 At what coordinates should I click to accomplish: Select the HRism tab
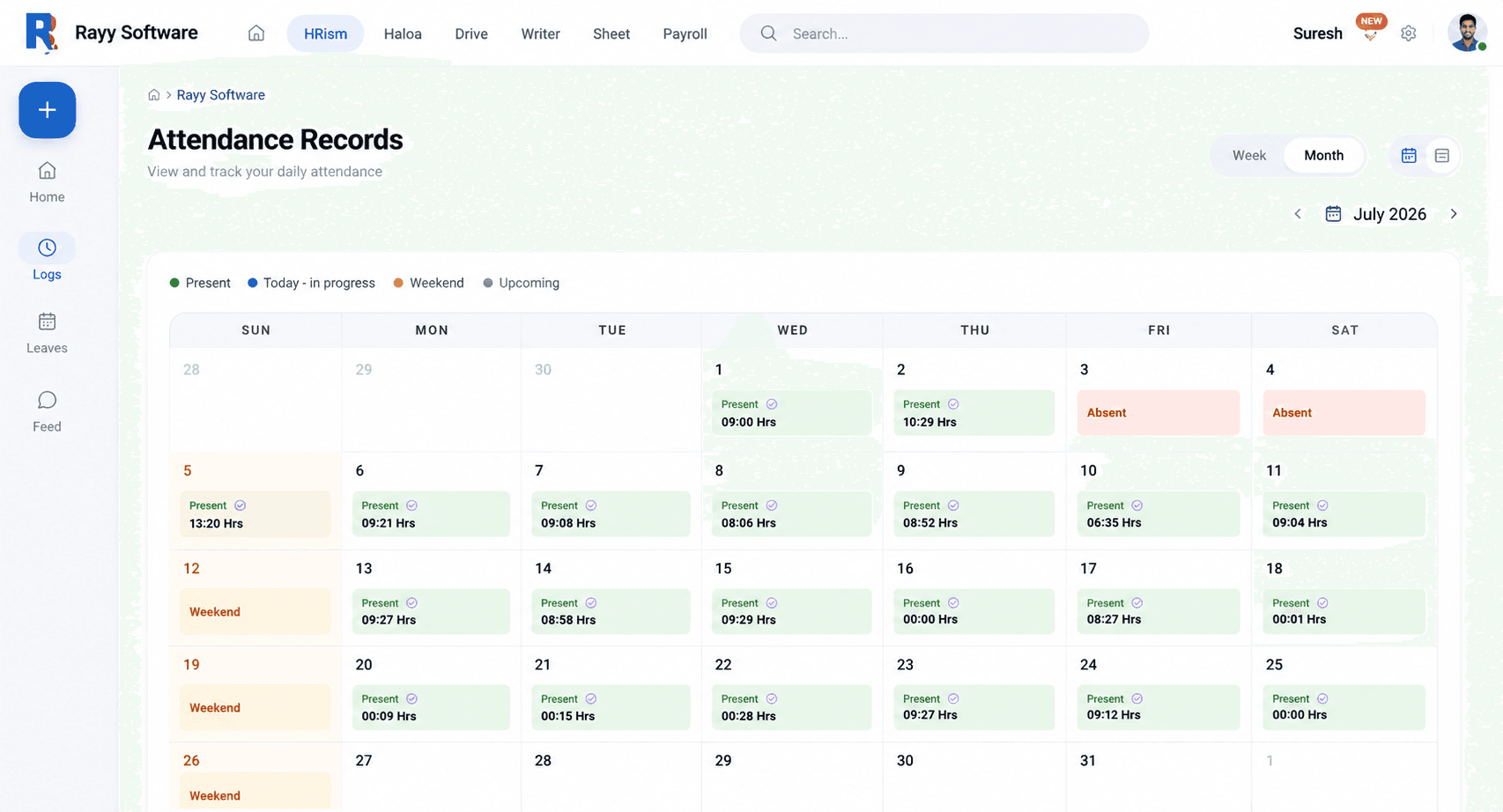pyautogui.click(x=325, y=33)
